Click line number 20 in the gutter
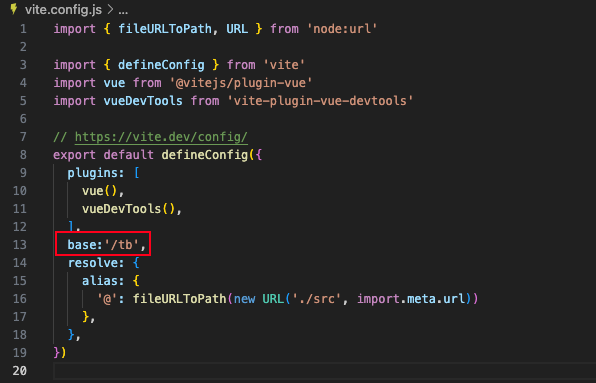Viewport: 596px width, 383px height. (20, 370)
